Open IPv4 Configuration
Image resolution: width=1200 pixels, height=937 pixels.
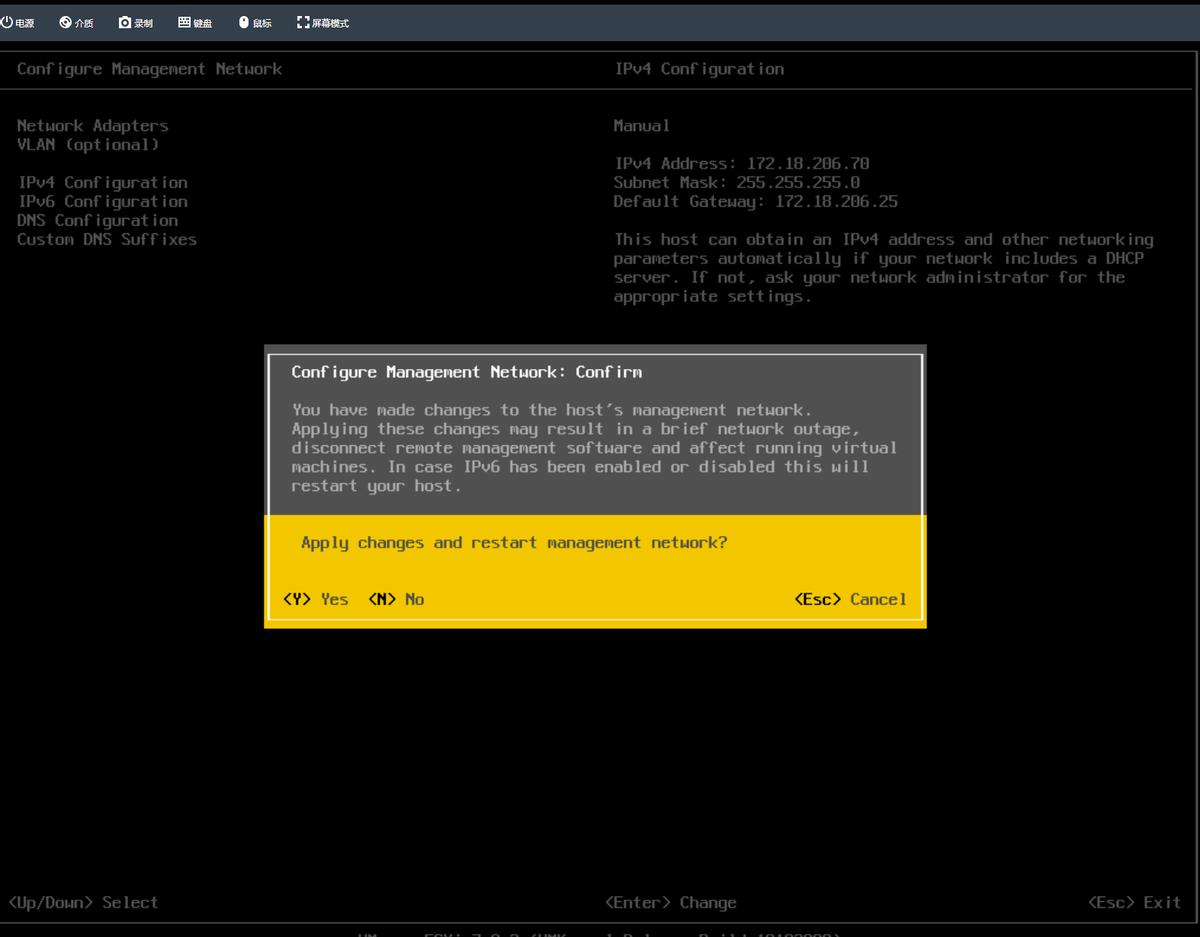(x=102, y=182)
